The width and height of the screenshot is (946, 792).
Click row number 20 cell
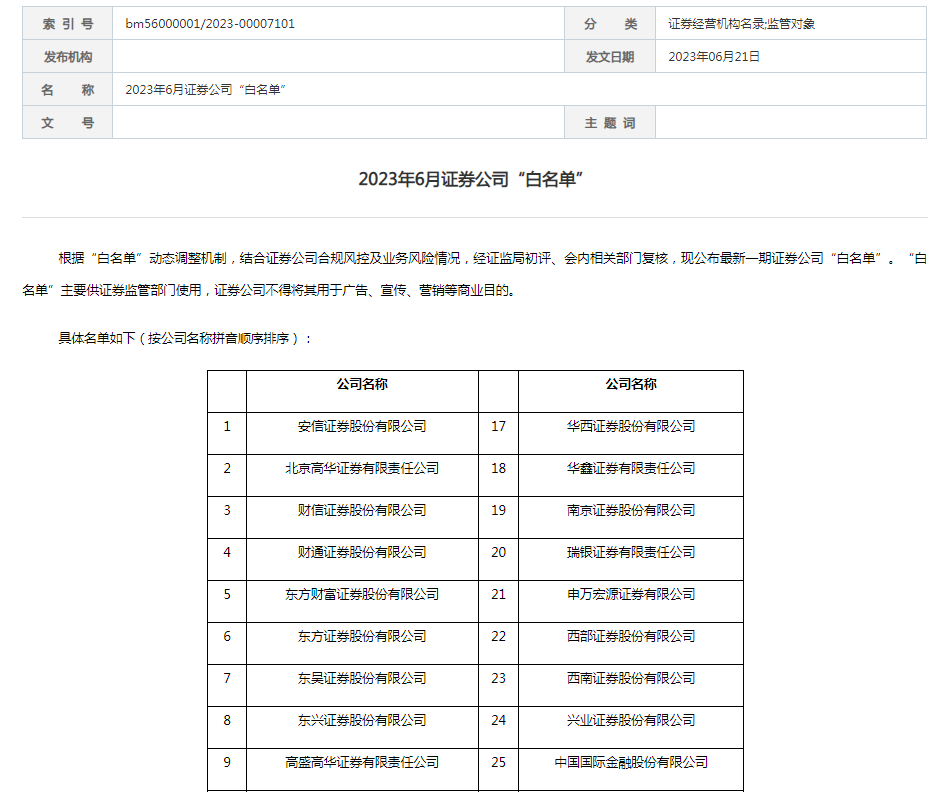(498, 559)
